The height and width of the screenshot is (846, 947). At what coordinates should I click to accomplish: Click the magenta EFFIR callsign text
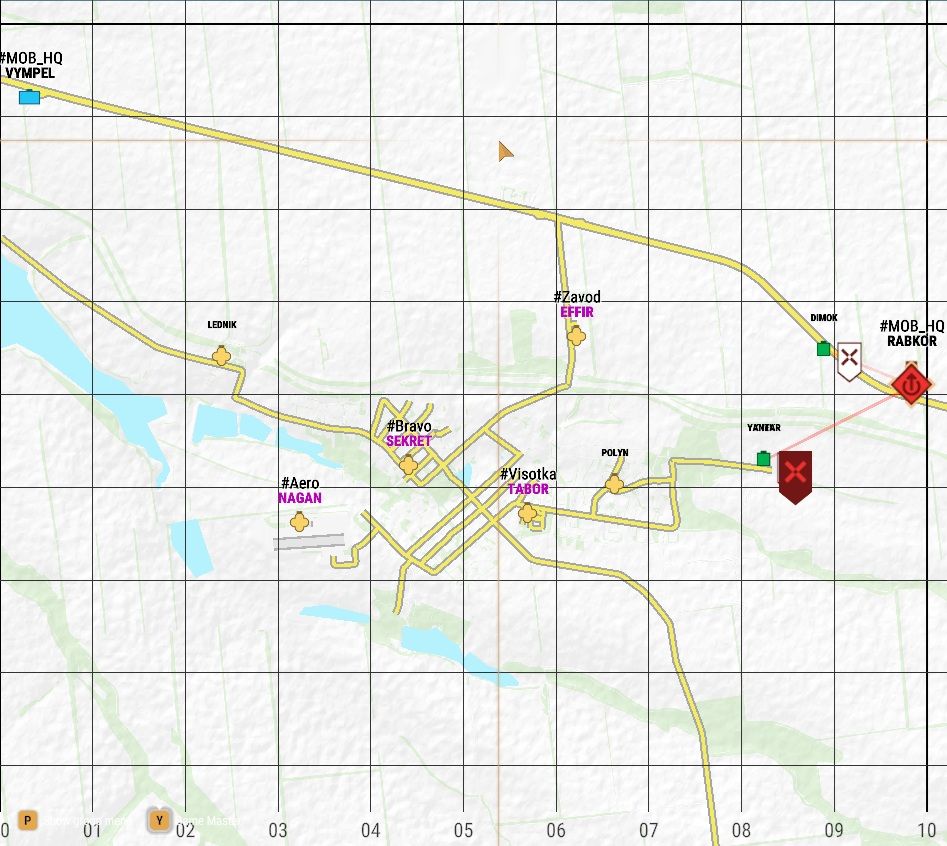(577, 312)
